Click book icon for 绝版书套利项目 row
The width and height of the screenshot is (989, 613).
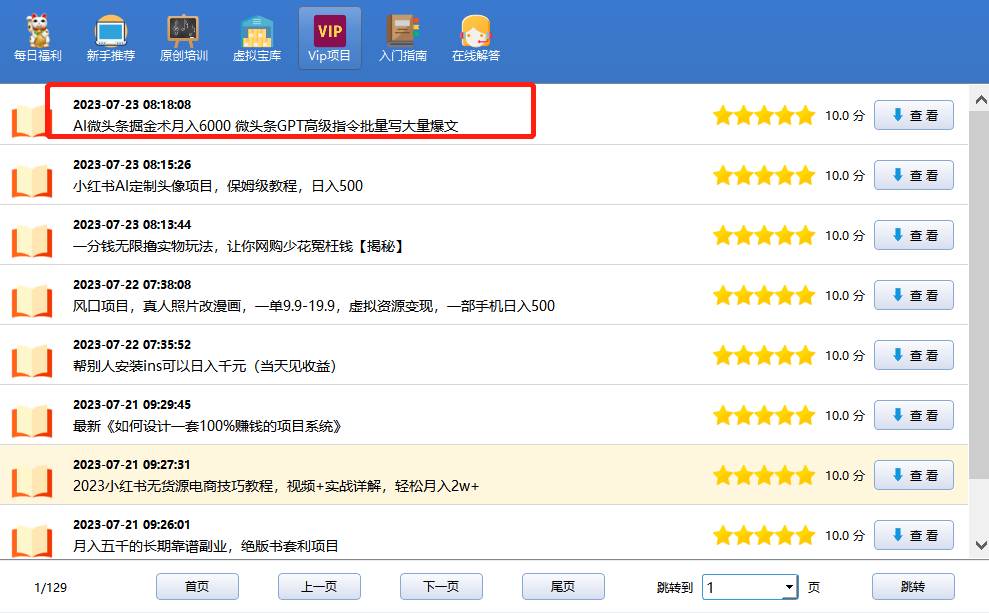(x=32, y=540)
